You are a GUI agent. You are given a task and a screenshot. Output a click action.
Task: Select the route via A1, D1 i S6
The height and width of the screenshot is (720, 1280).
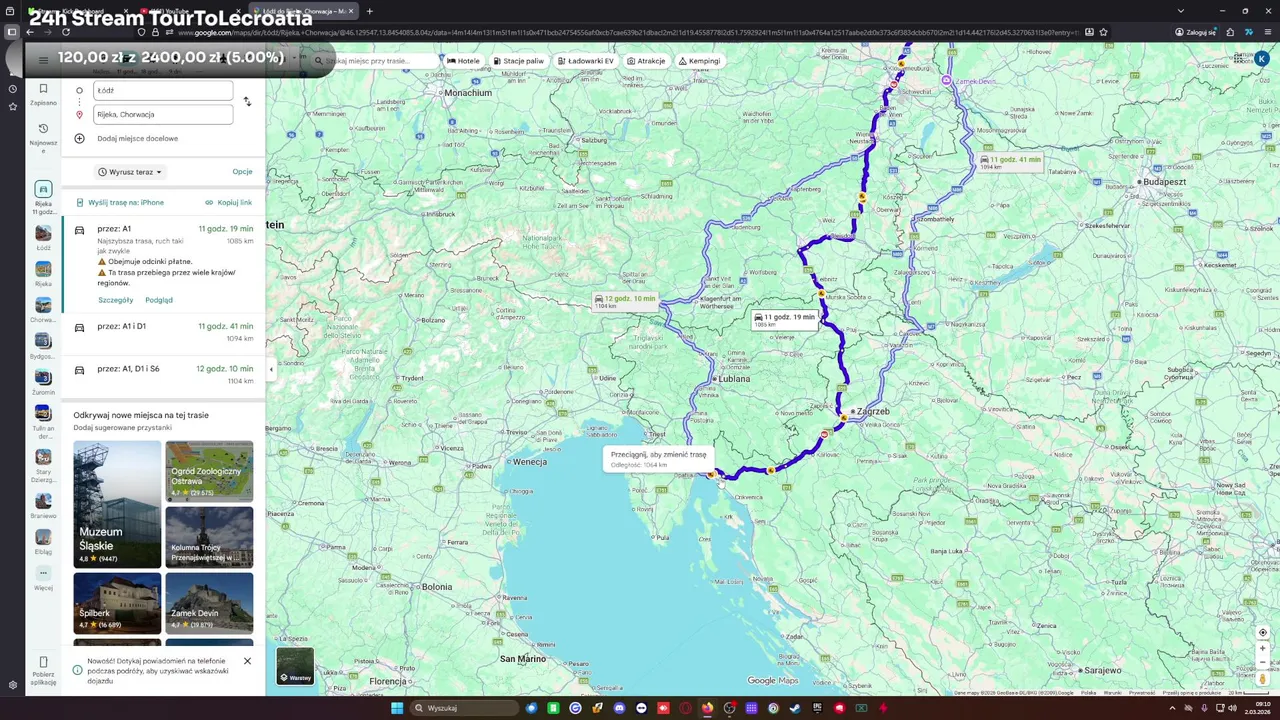click(164, 375)
